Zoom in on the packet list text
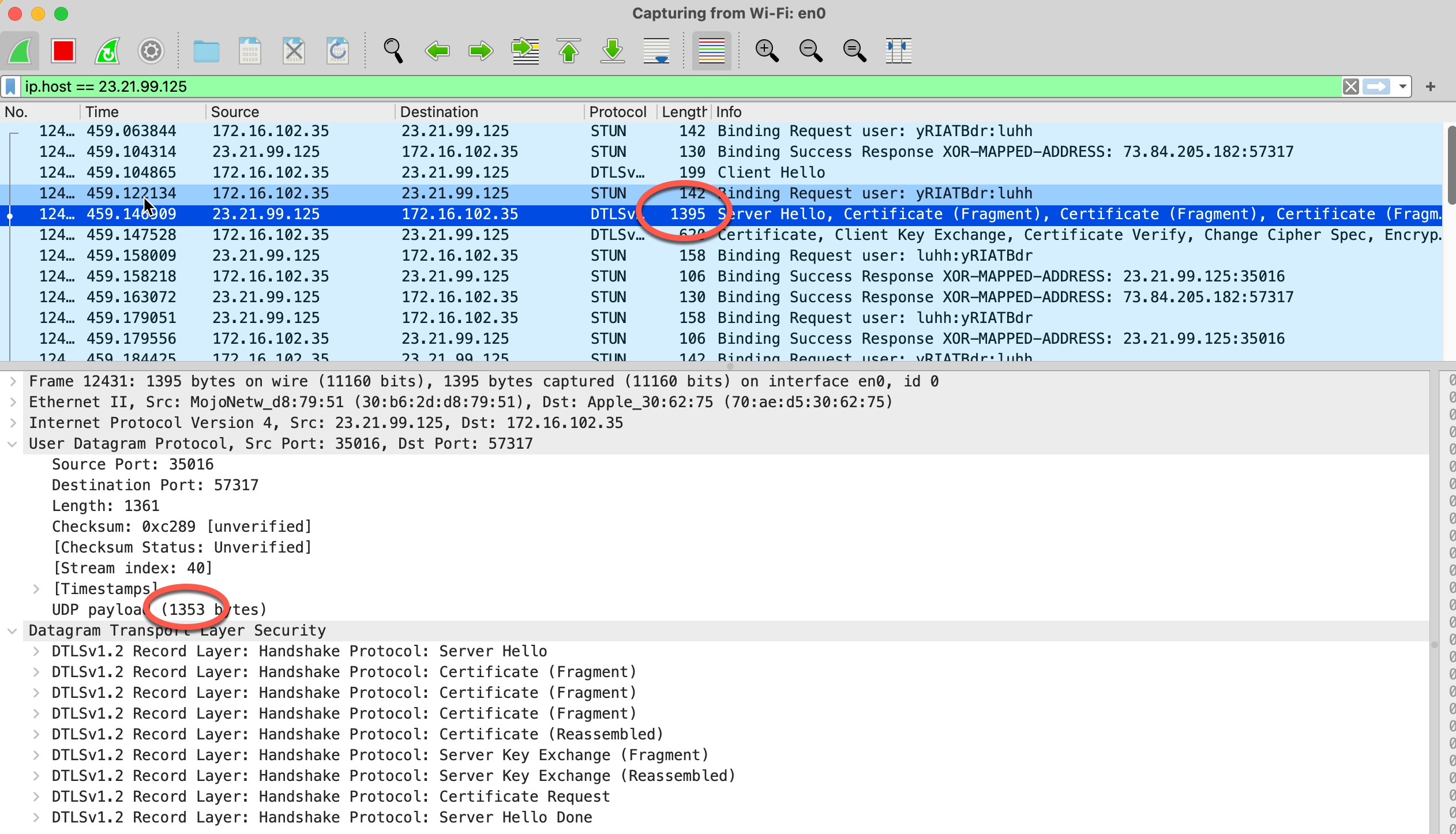Image resolution: width=1456 pixels, height=834 pixels. pos(767,51)
